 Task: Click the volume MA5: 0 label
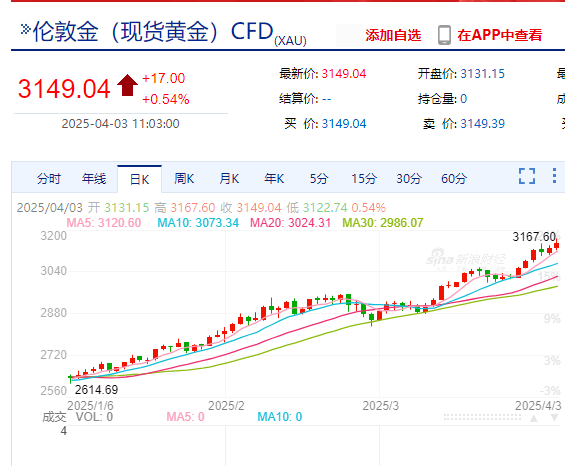pyautogui.click(x=185, y=417)
